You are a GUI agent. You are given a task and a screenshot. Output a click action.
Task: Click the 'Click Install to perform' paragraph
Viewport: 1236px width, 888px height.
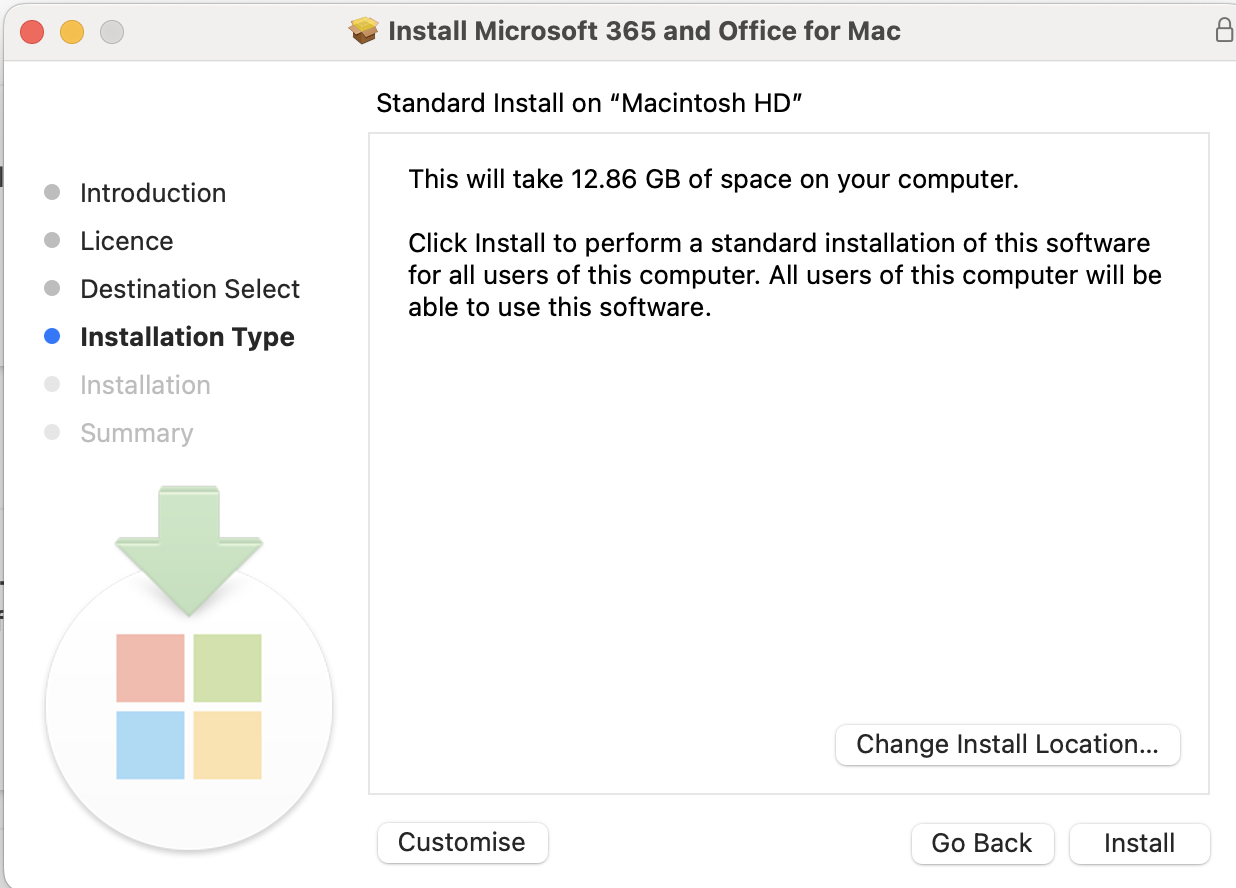click(785, 275)
